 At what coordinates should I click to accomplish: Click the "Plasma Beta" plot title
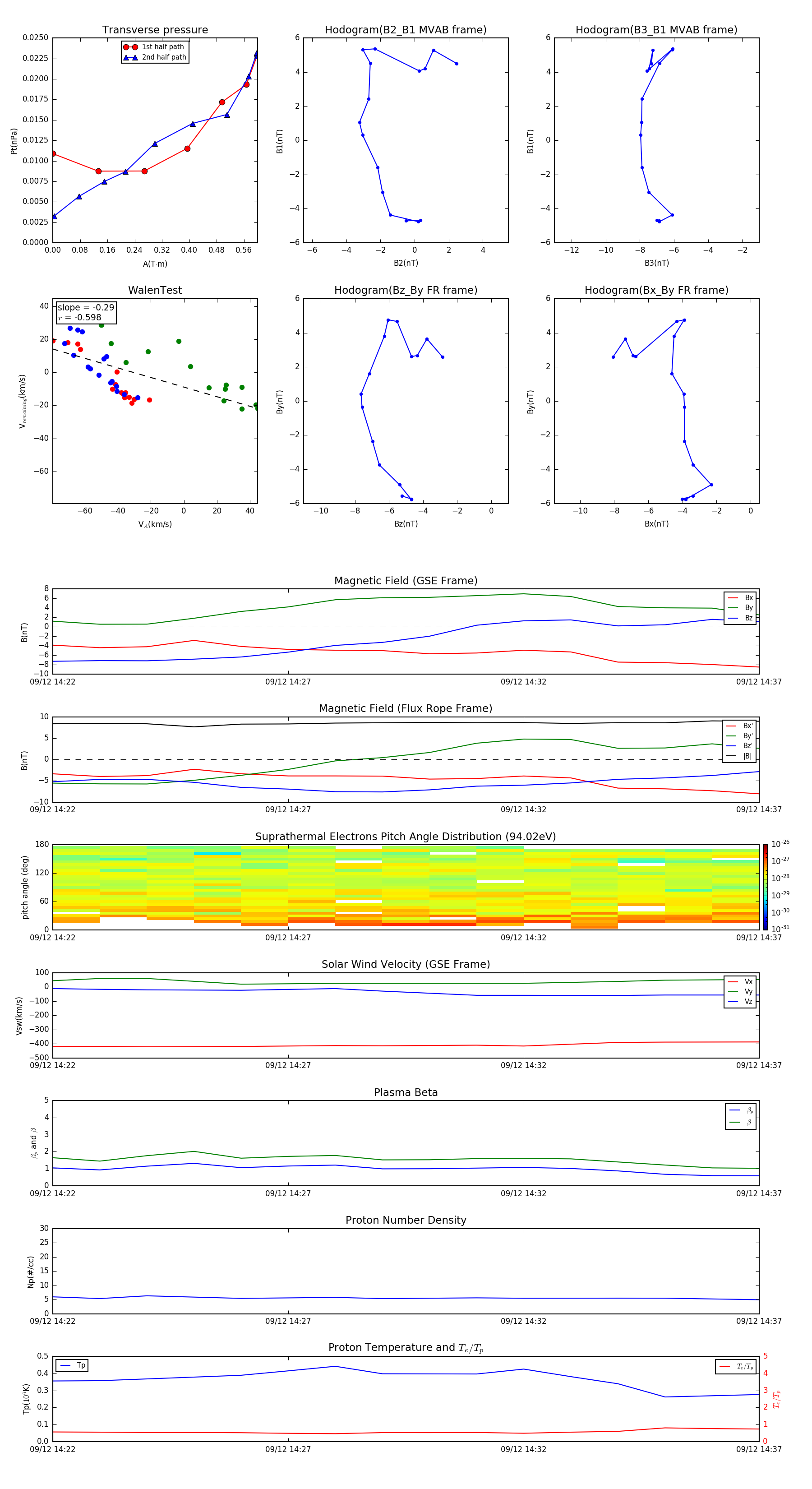pyautogui.click(x=406, y=1093)
